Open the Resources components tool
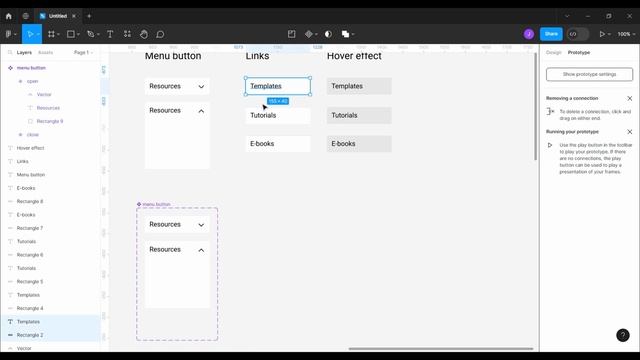 click(x=127, y=34)
